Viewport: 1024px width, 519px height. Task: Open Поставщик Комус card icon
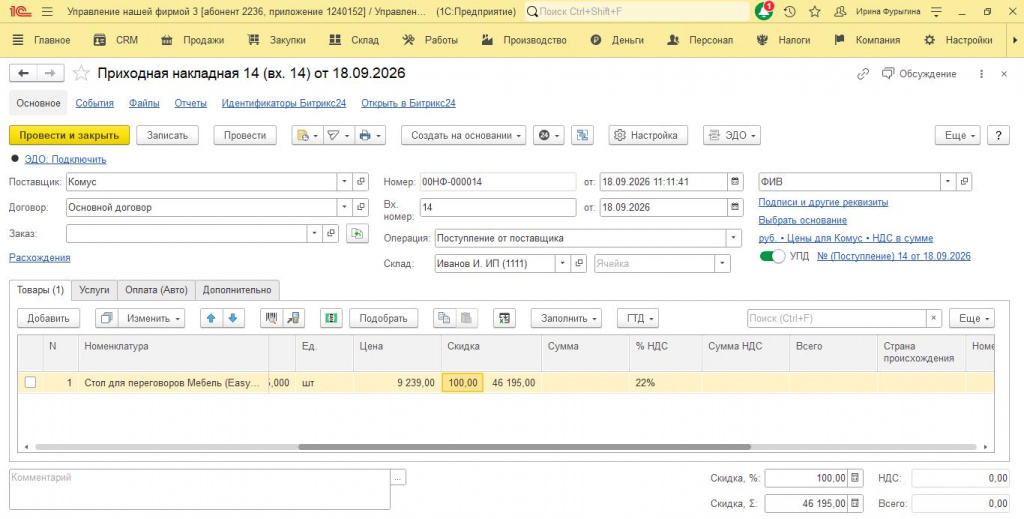coord(360,181)
